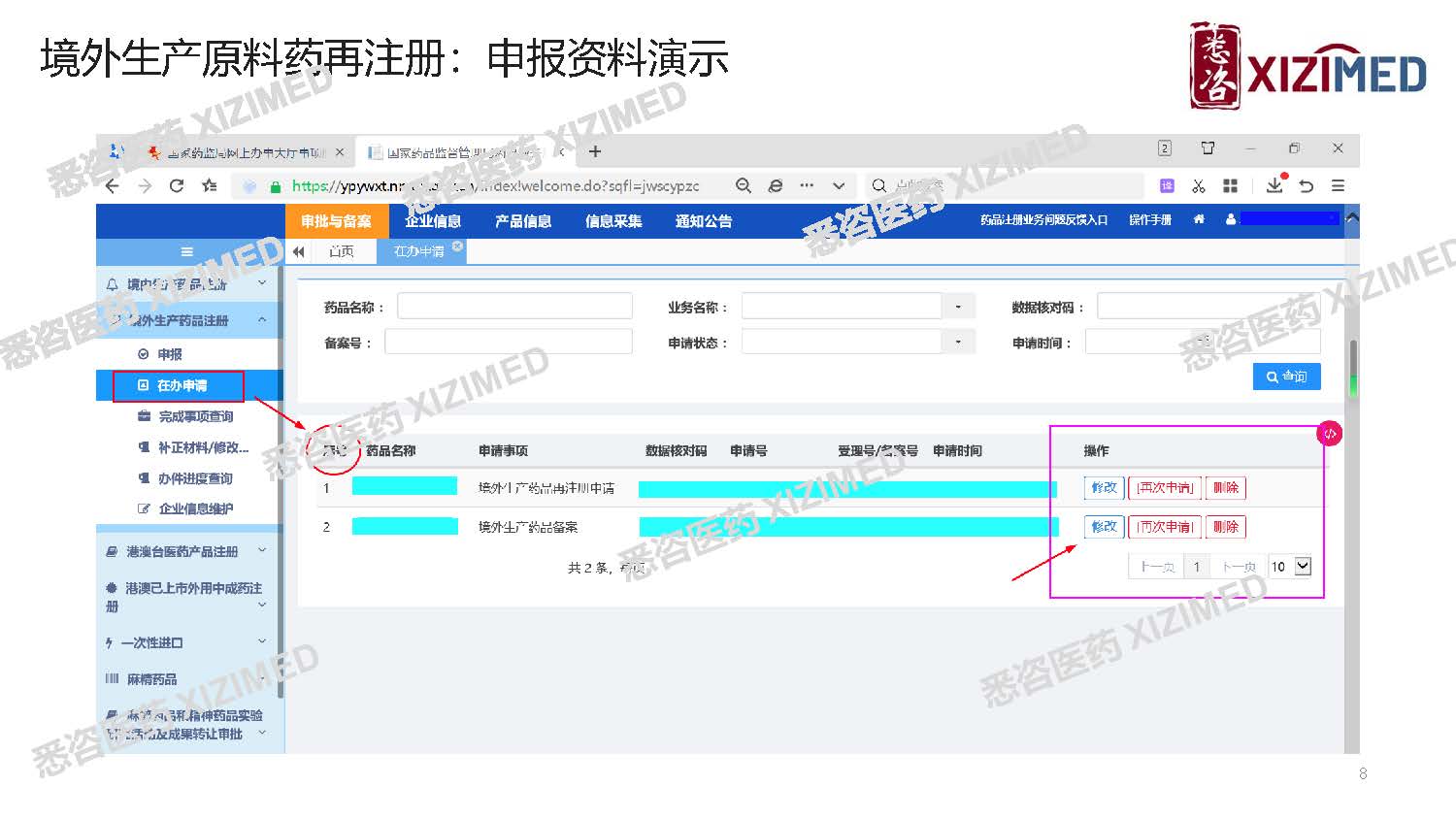Open the 业务名称 dropdown
Viewport: 1456px width, 819px height.
[x=958, y=307]
